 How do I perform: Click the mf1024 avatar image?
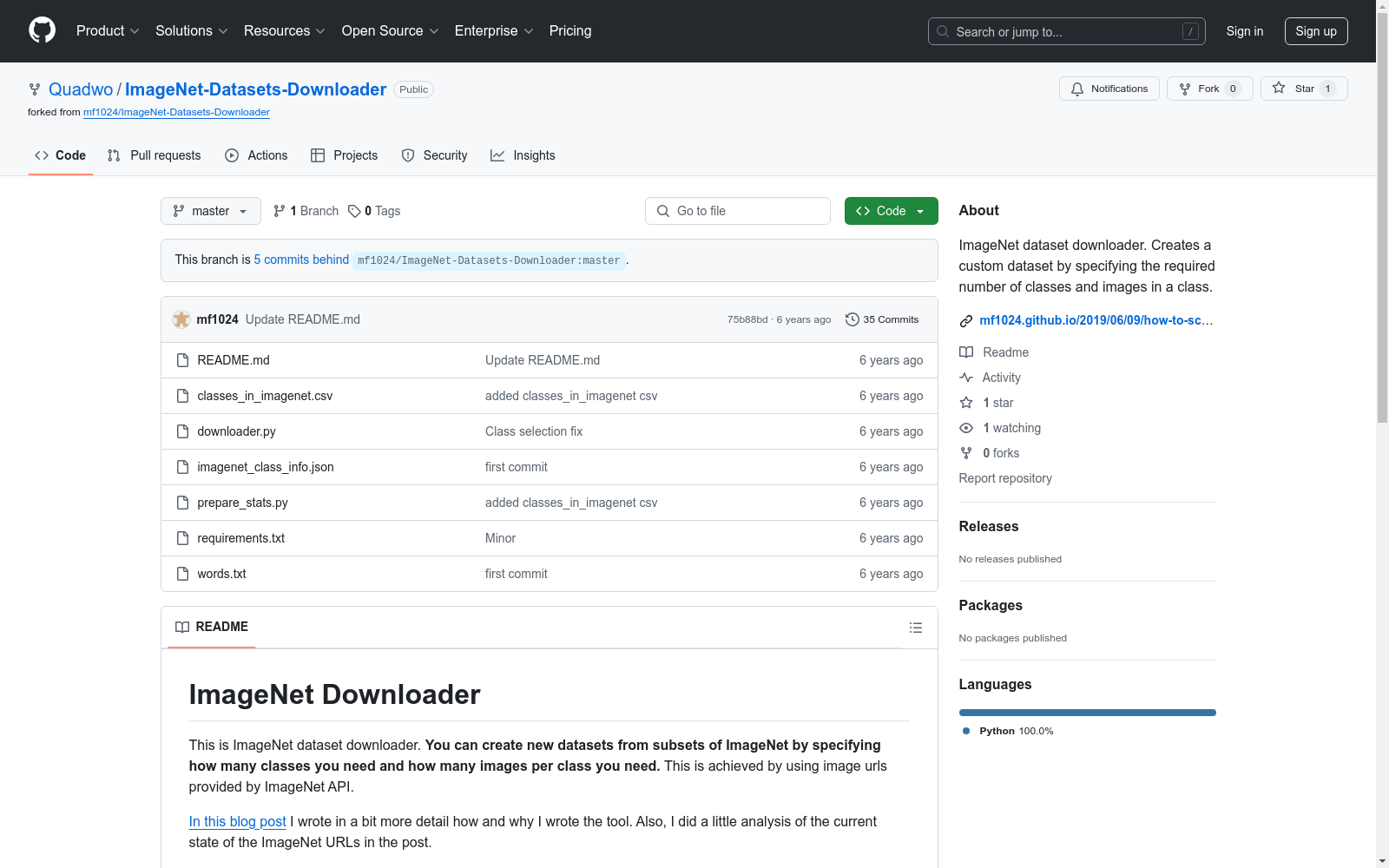(181, 319)
